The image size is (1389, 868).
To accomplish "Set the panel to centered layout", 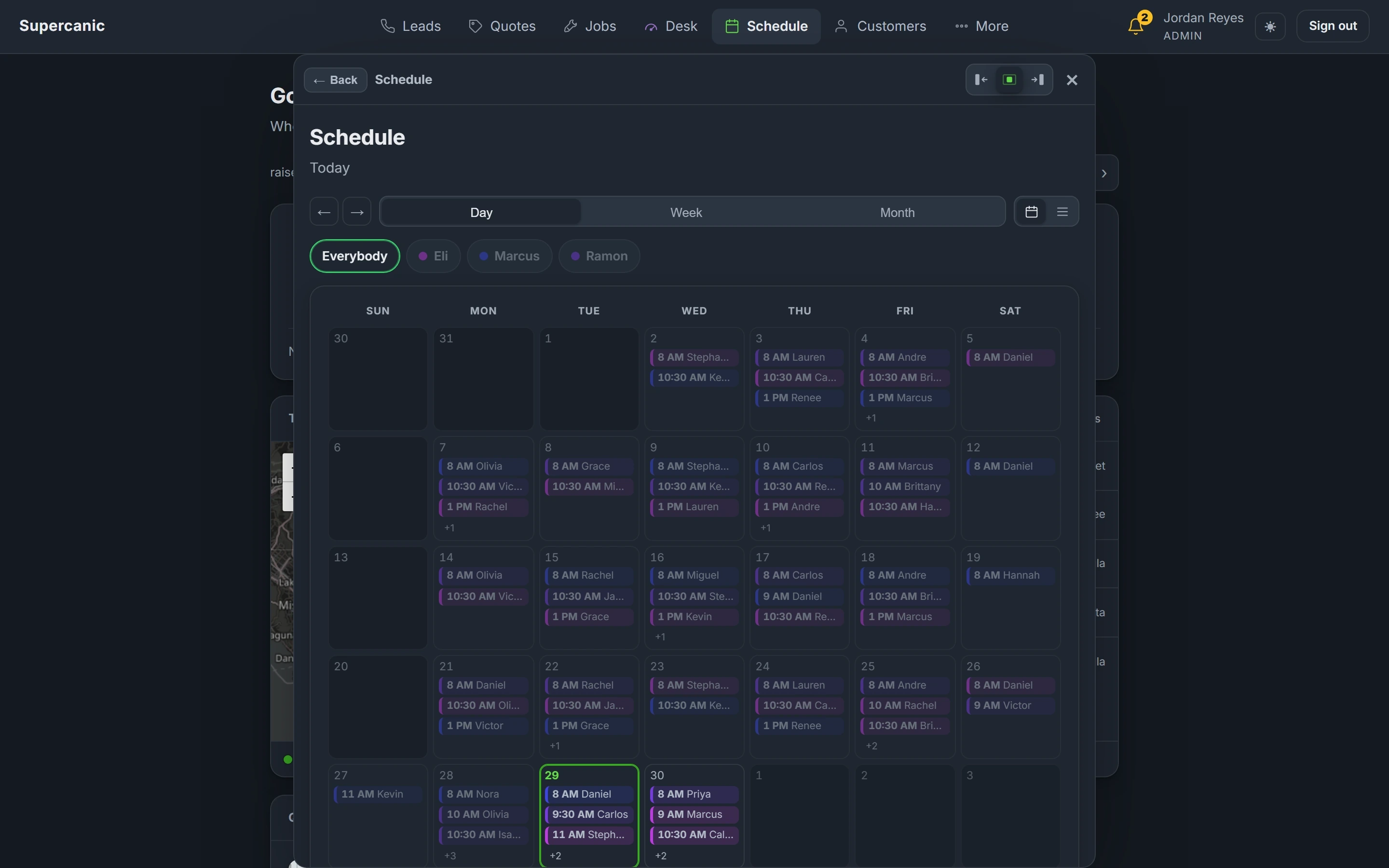I will coord(1009,80).
